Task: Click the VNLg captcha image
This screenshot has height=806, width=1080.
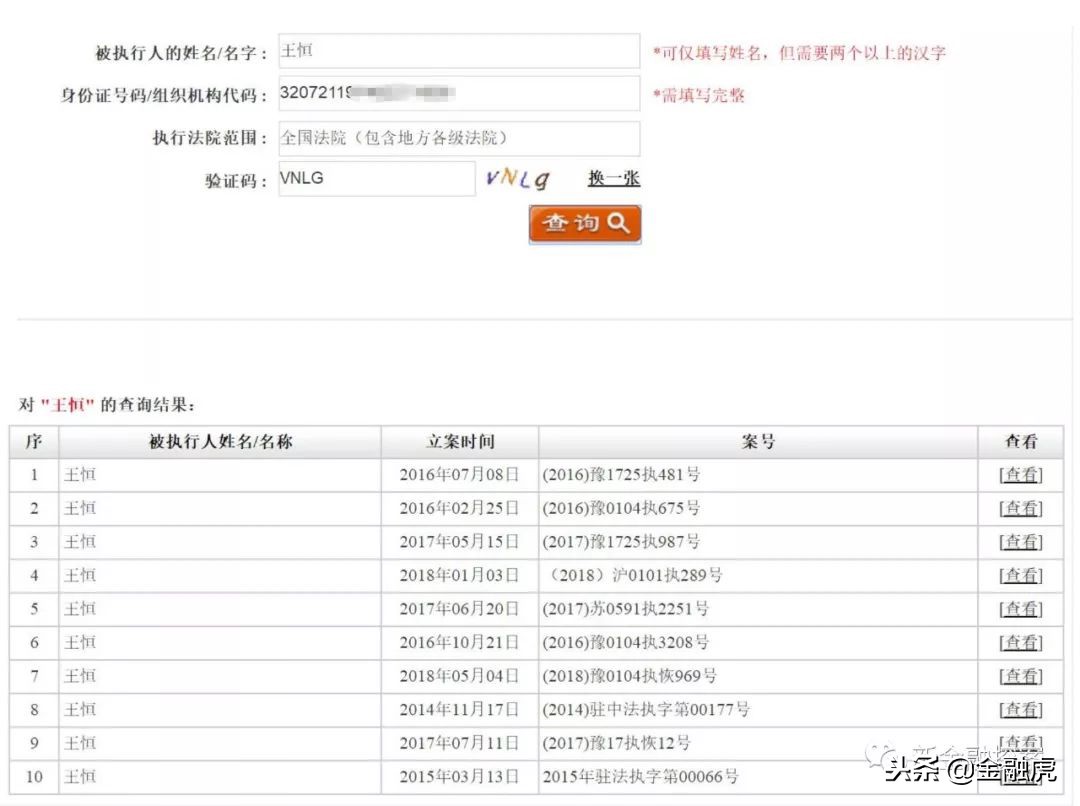Action: (517, 179)
